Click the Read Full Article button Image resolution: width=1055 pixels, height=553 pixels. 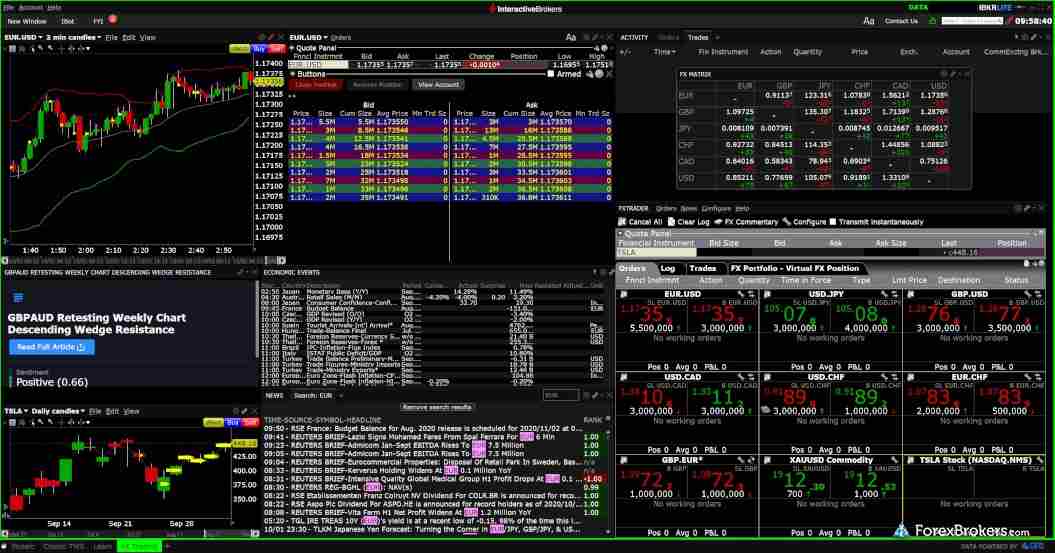point(51,347)
